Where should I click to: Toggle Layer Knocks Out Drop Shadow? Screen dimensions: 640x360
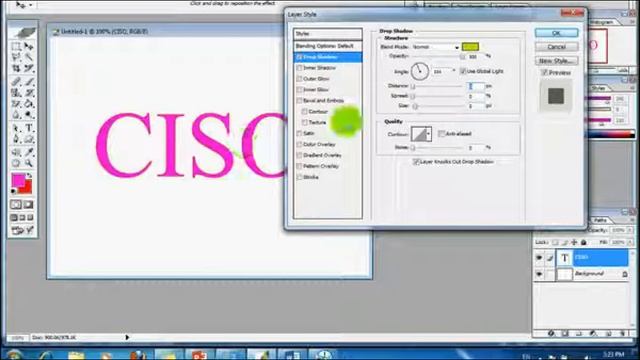[x=416, y=162]
